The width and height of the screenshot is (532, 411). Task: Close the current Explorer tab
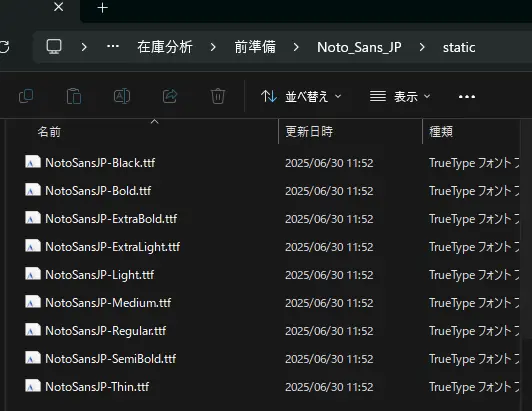[x=59, y=7]
